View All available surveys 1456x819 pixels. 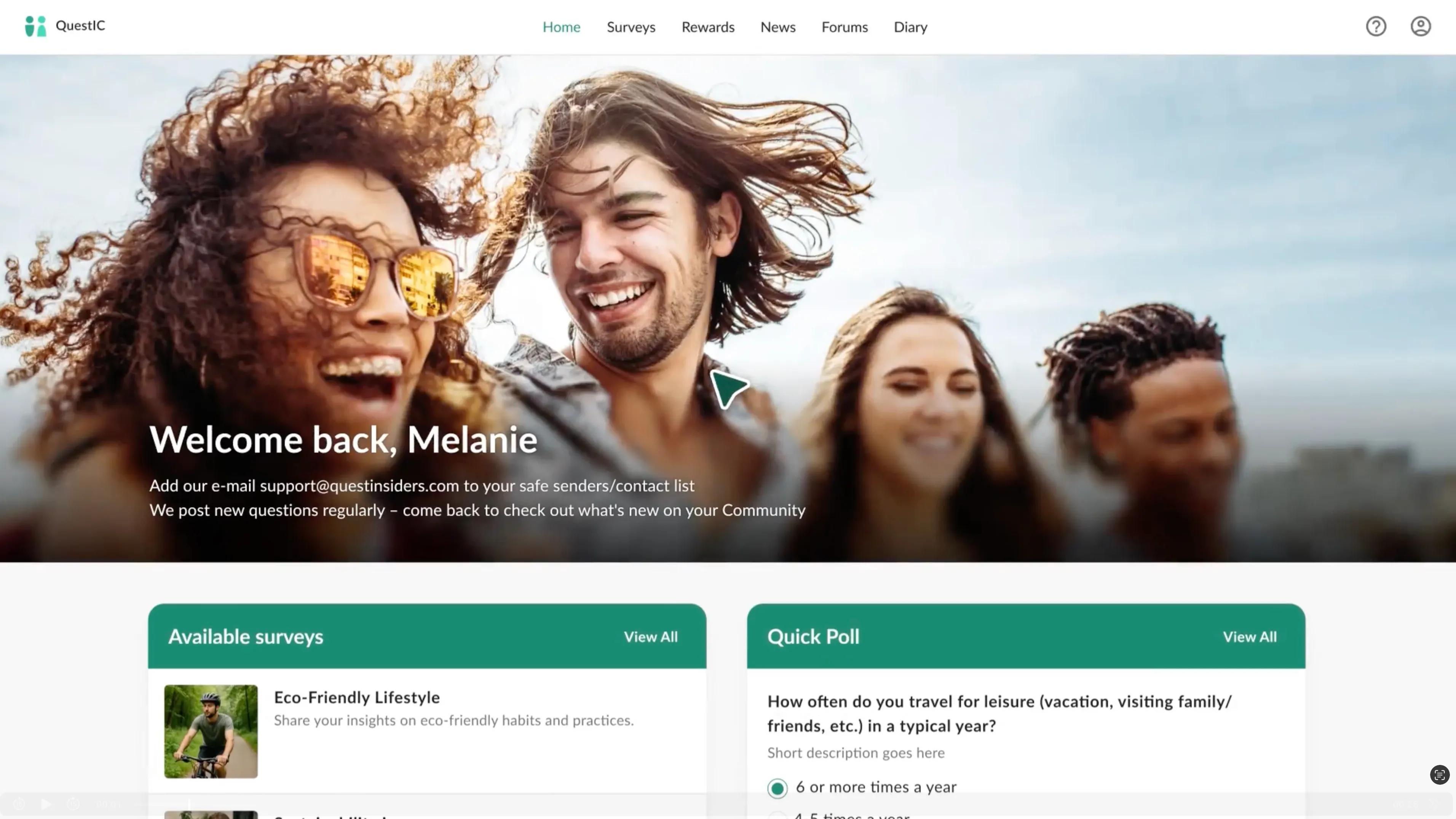click(650, 637)
